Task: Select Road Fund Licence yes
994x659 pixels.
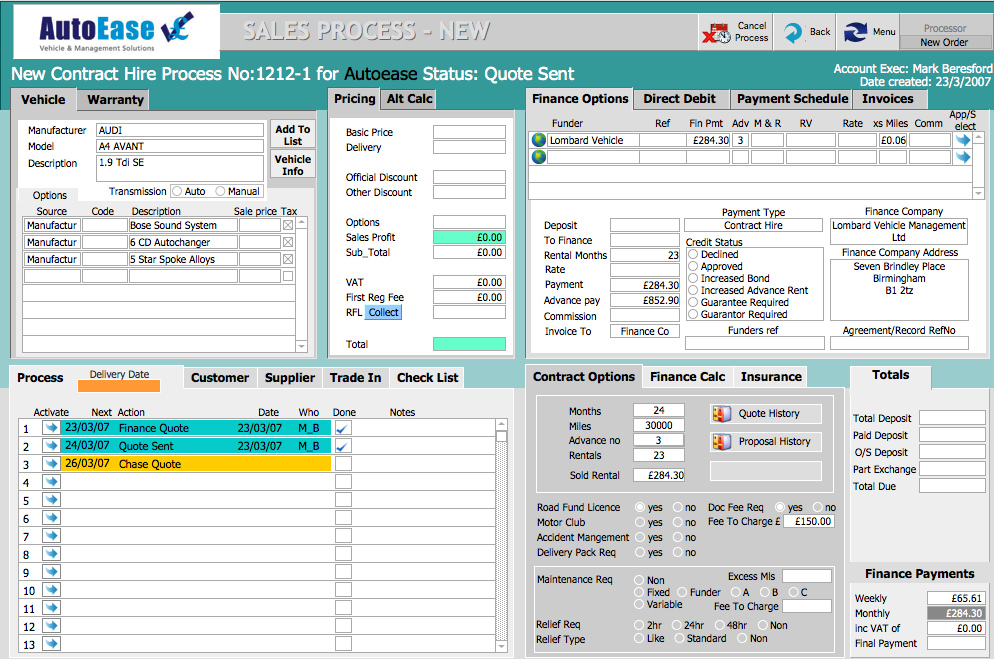Action: click(640, 507)
